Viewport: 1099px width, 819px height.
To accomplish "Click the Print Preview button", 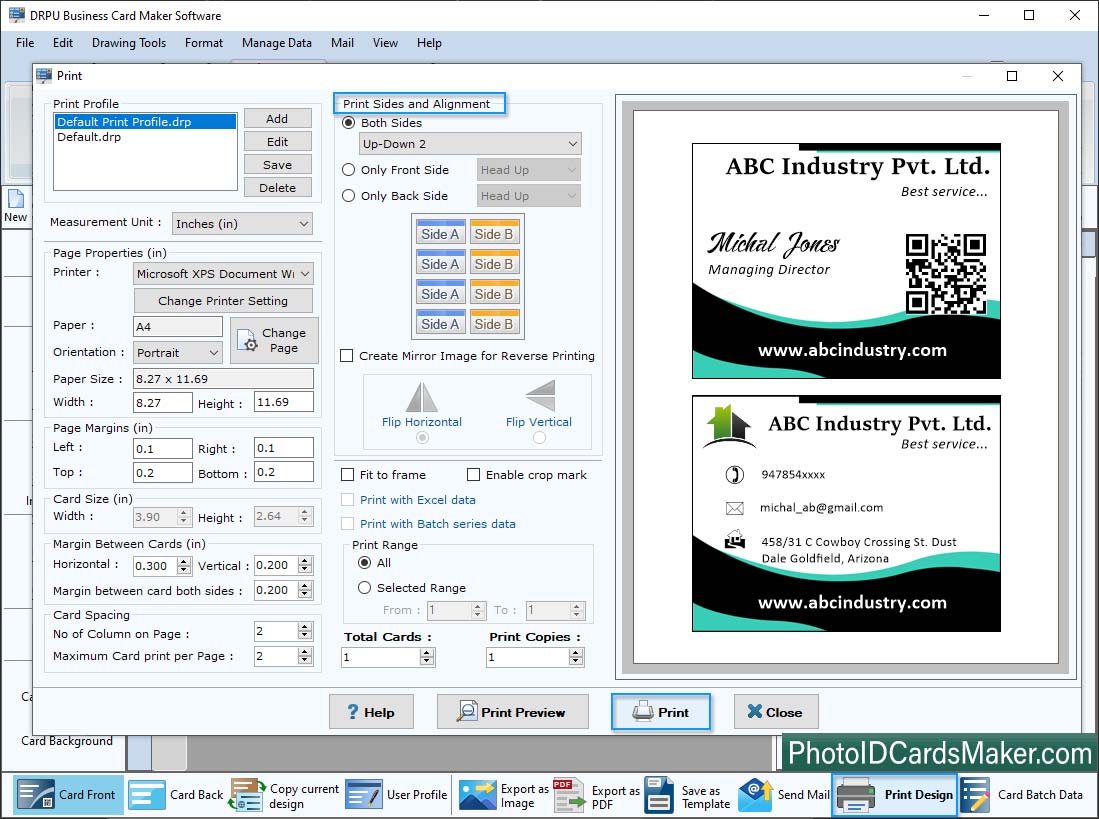I will click(512, 712).
